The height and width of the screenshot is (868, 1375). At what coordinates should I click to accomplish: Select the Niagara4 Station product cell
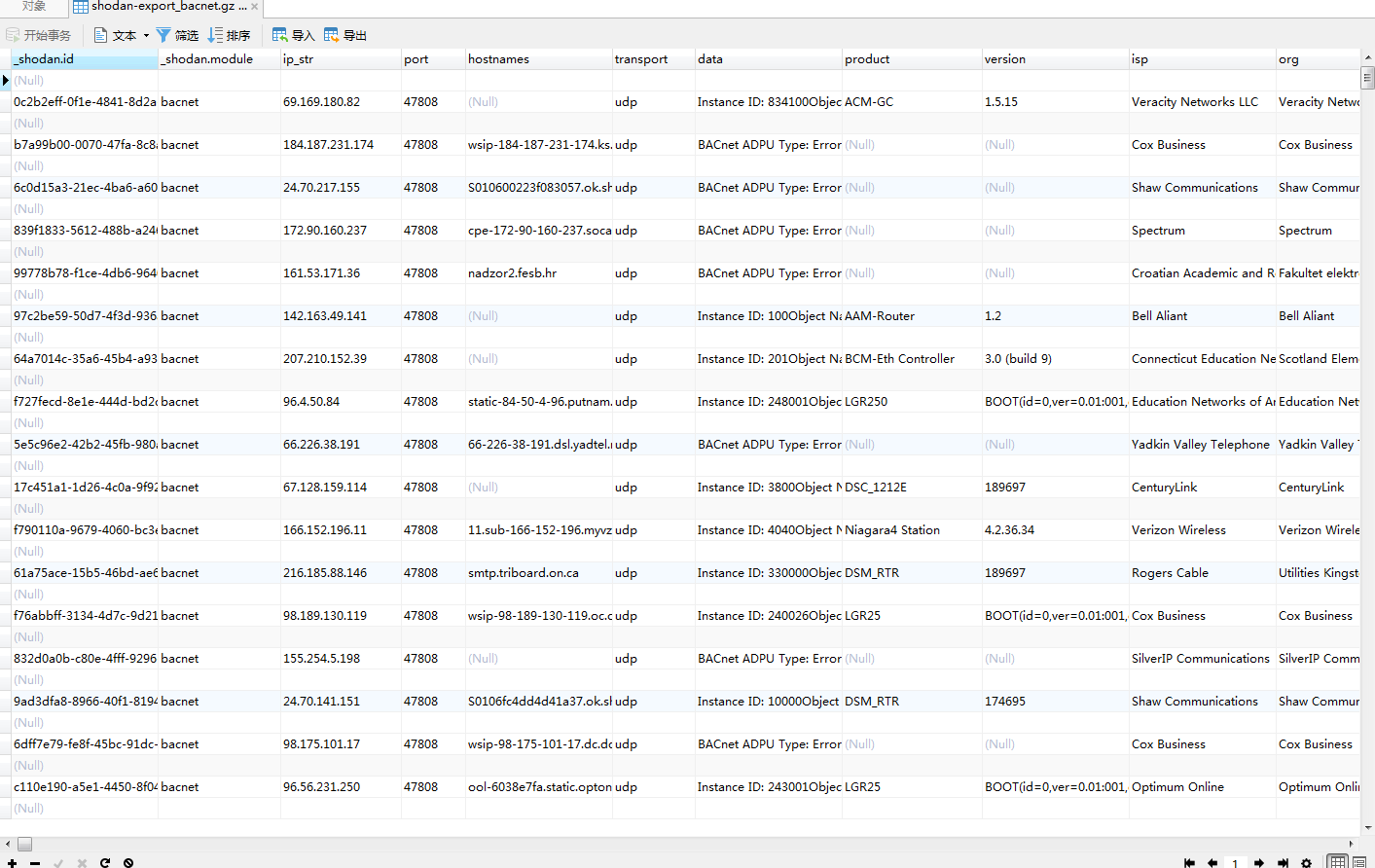(x=912, y=530)
